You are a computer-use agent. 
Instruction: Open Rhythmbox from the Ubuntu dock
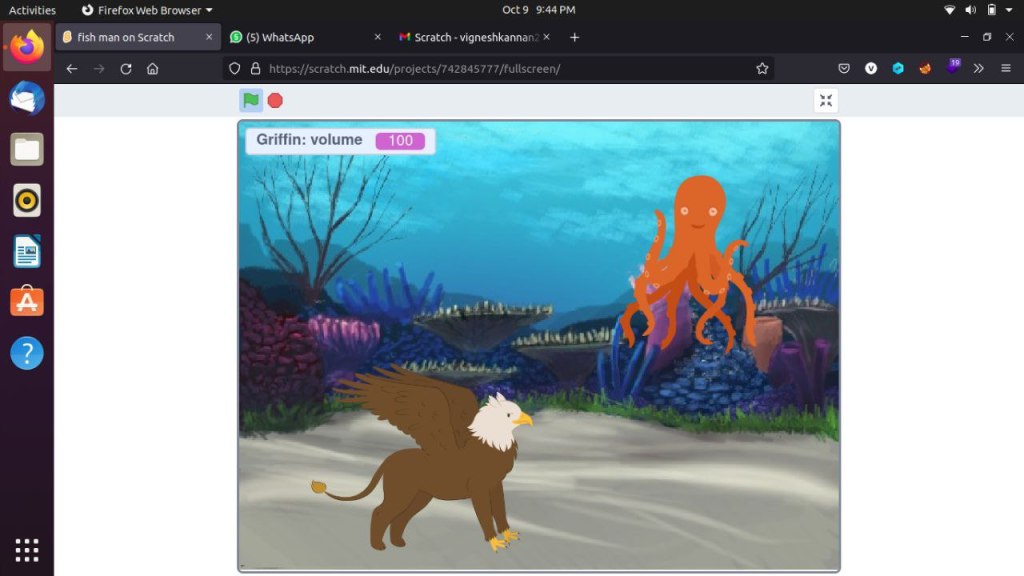pyautogui.click(x=27, y=200)
